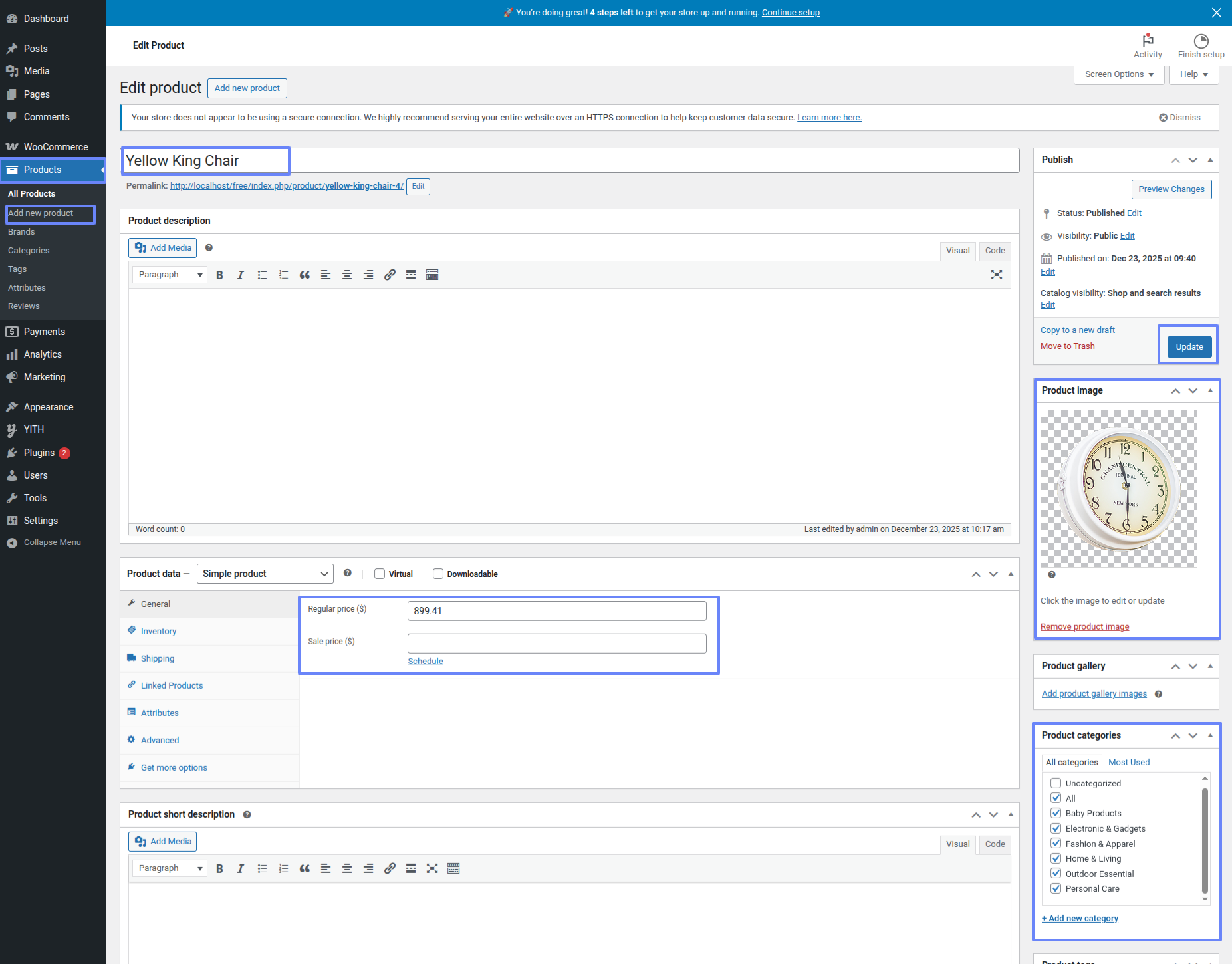Open distraction-free fullscreen editor icon

(996, 275)
